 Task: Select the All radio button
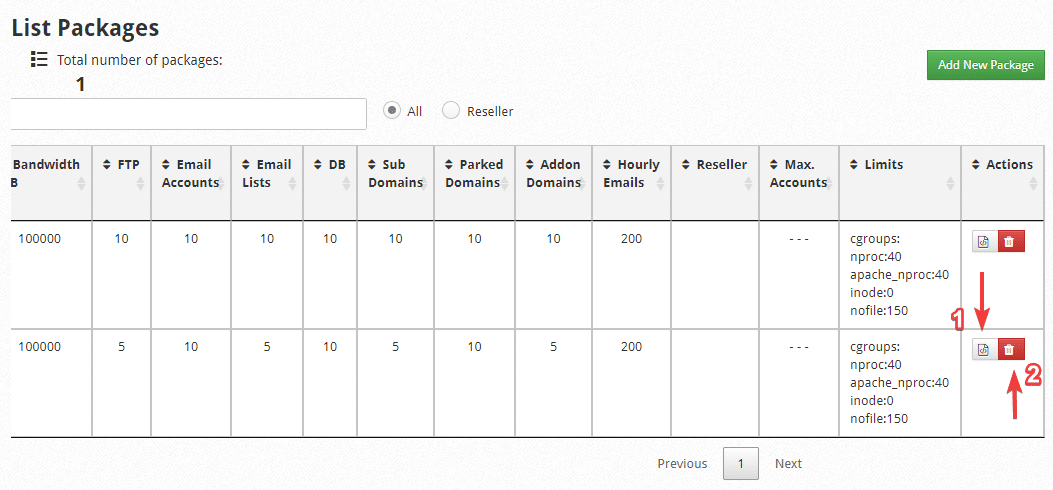(x=393, y=111)
